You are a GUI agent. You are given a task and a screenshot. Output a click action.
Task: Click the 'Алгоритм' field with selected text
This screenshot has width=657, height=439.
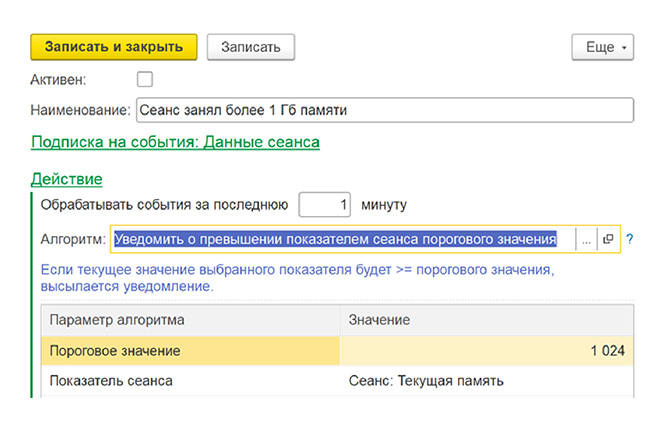(343, 239)
